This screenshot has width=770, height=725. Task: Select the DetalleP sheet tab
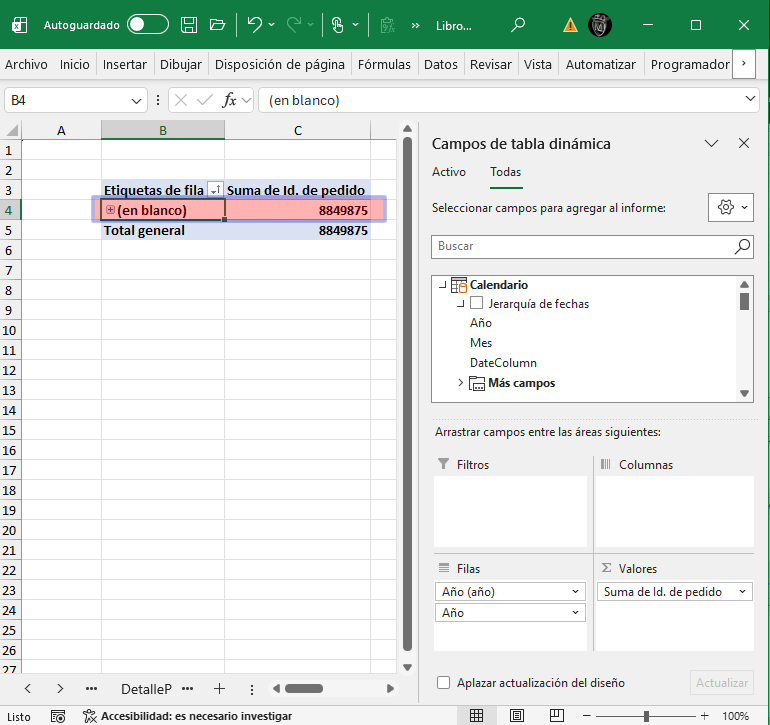(x=146, y=689)
